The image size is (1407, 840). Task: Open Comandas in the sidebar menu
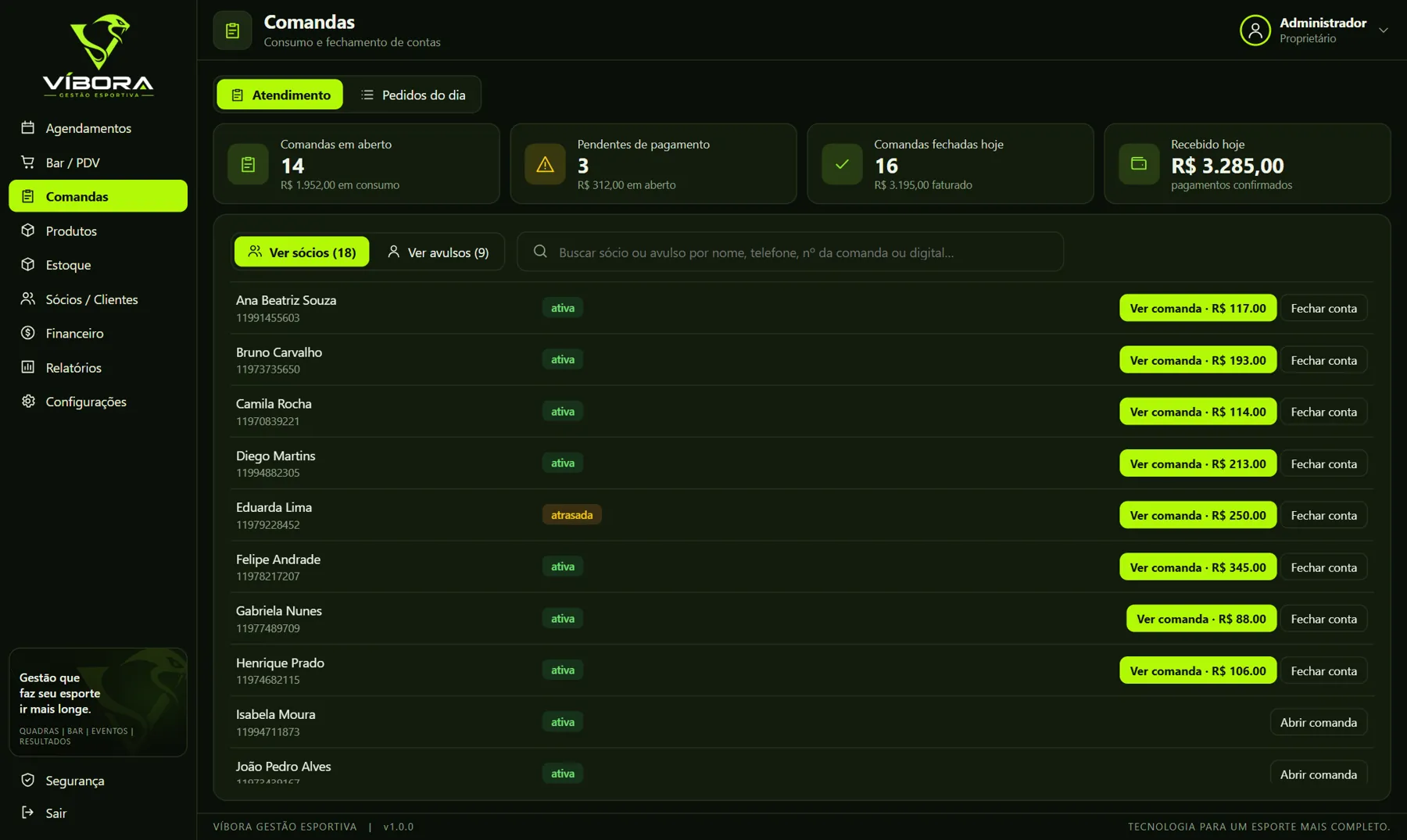tap(98, 196)
